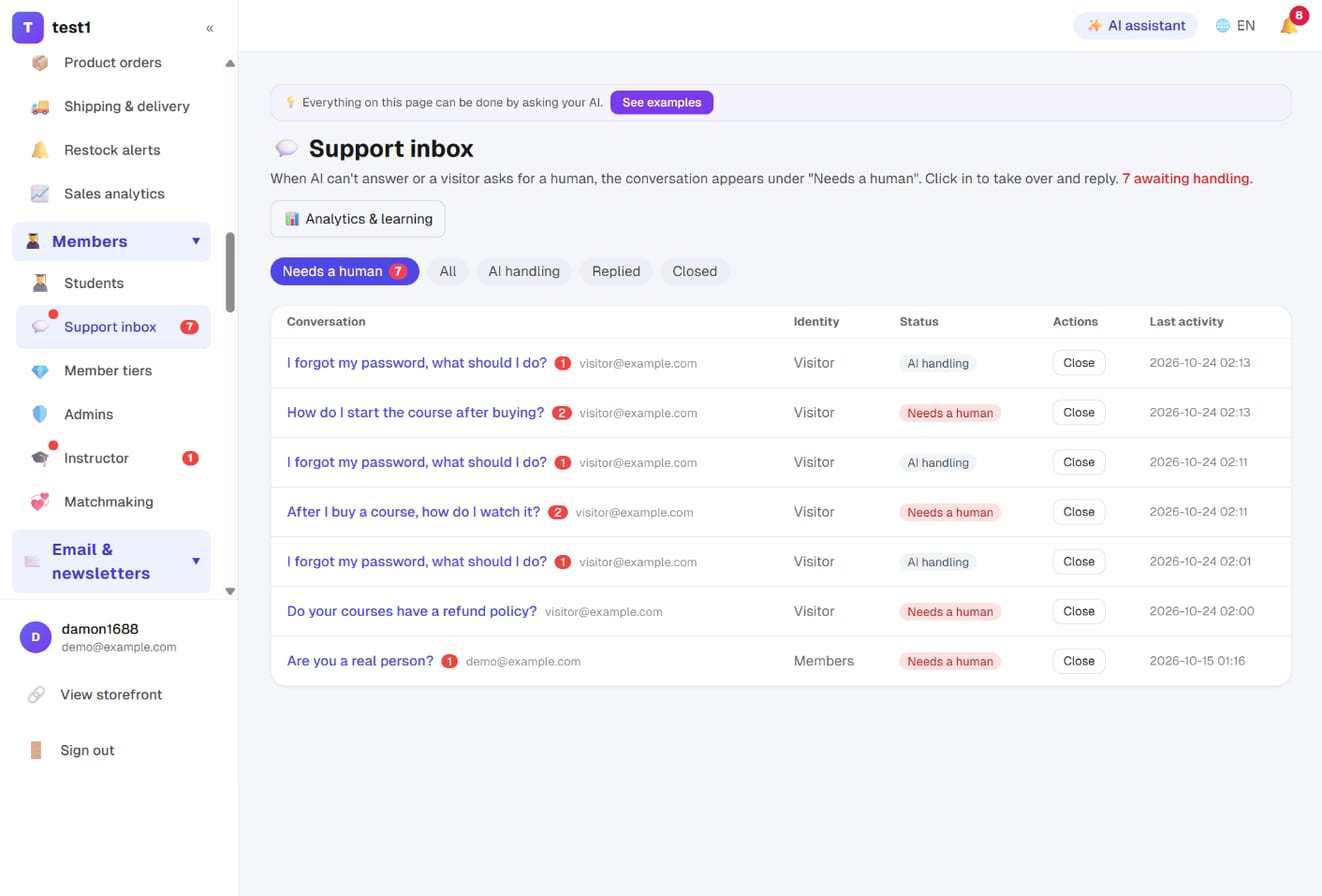Viewport: 1322px width, 896px height.
Task: Open the AI assistant
Action: point(1136,26)
